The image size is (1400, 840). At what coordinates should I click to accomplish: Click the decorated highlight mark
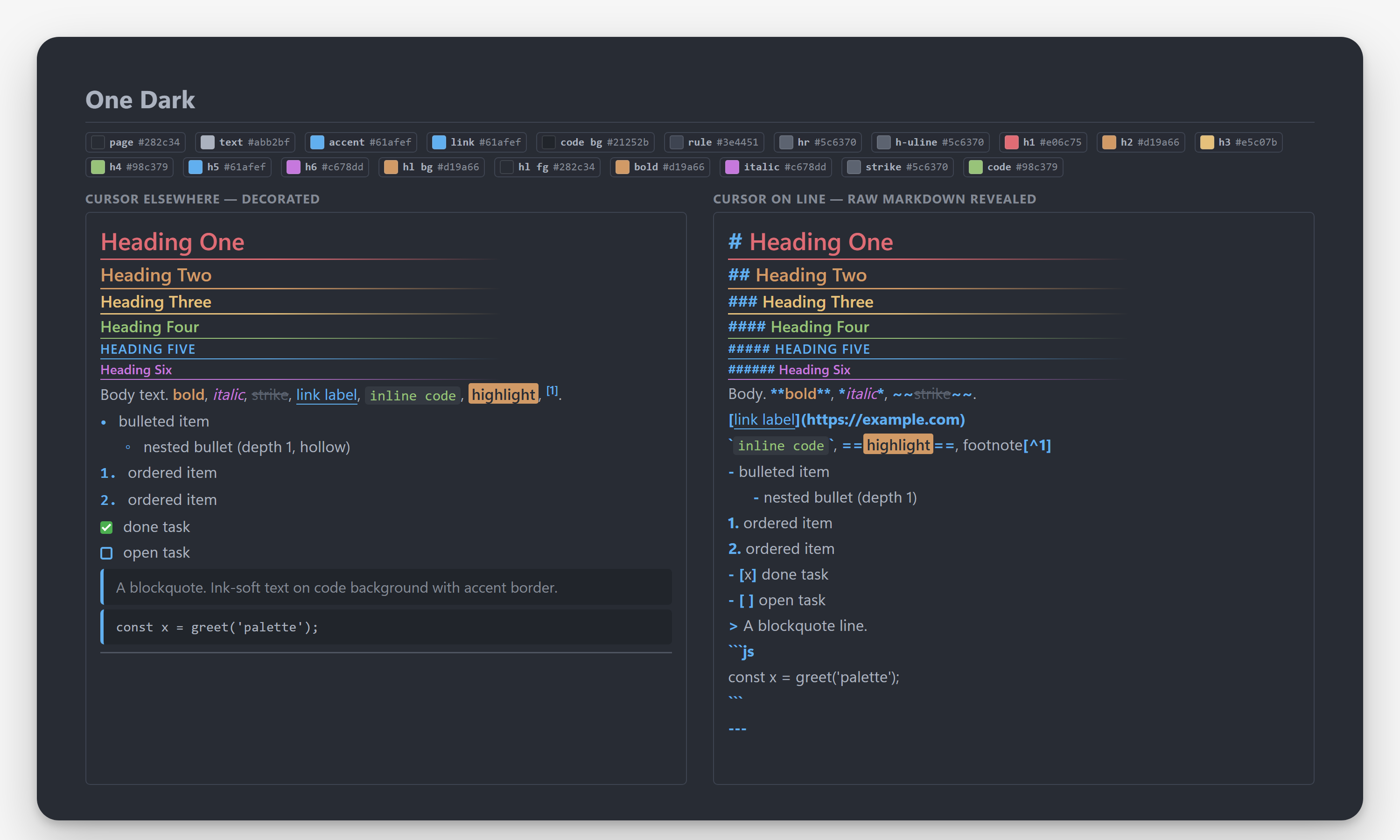point(503,394)
